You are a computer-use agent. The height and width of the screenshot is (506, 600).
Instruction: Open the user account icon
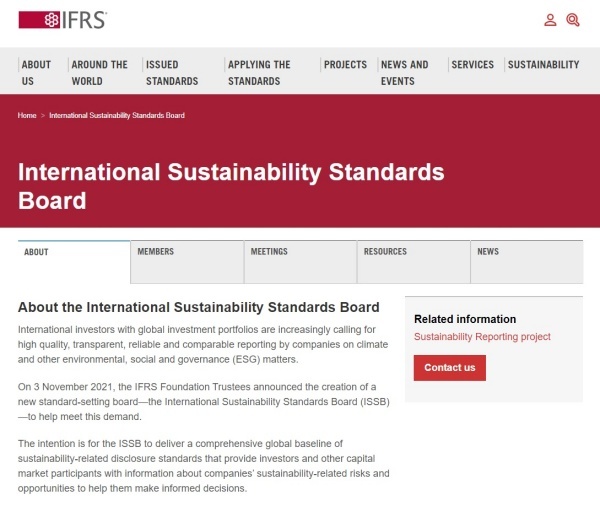[x=550, y=20]
